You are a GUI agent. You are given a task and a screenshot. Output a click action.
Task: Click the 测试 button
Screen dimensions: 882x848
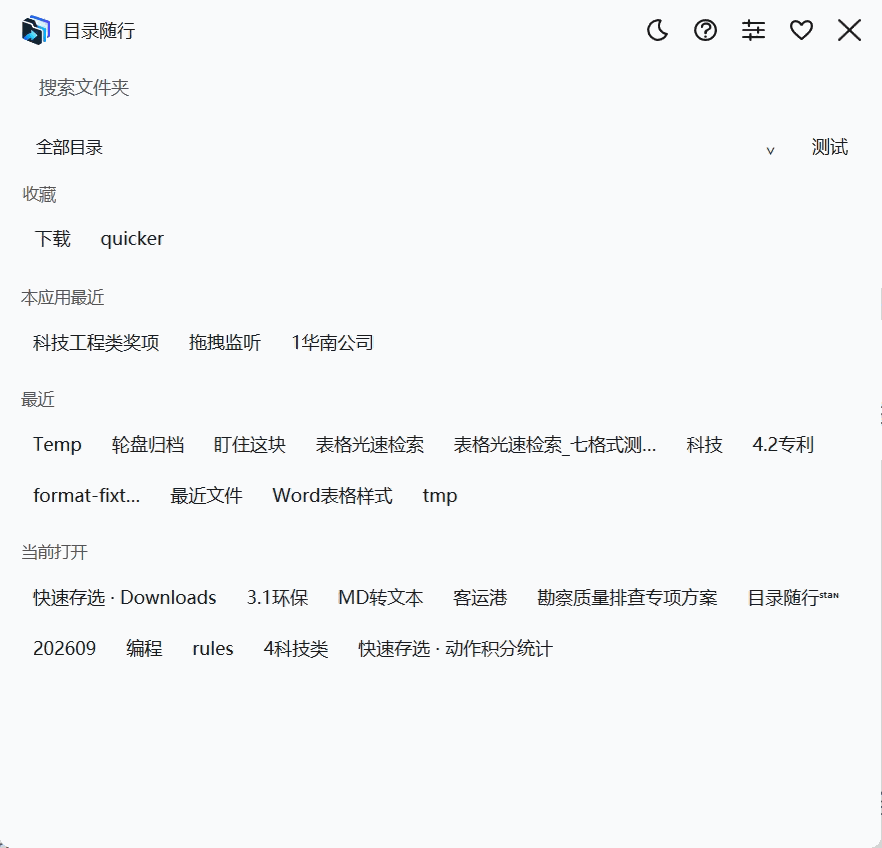pos(830,147)
